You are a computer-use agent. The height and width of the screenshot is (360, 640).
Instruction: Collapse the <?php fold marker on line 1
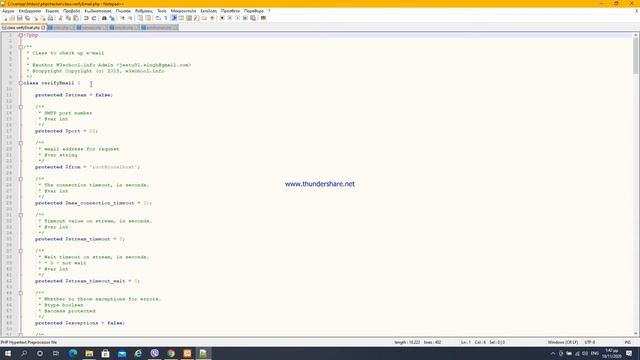(x=20, y=36)
